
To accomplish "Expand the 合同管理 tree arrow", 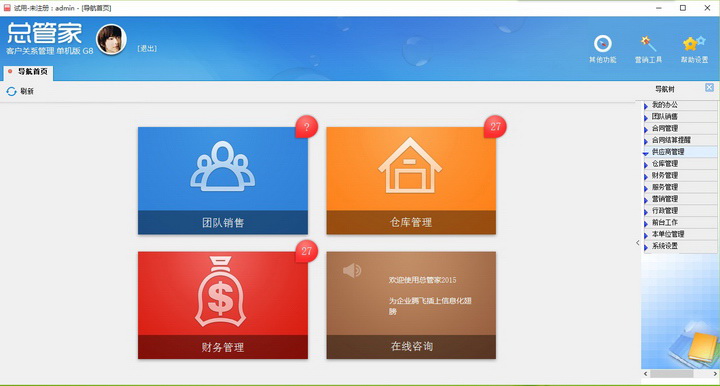I will [646, 130].
